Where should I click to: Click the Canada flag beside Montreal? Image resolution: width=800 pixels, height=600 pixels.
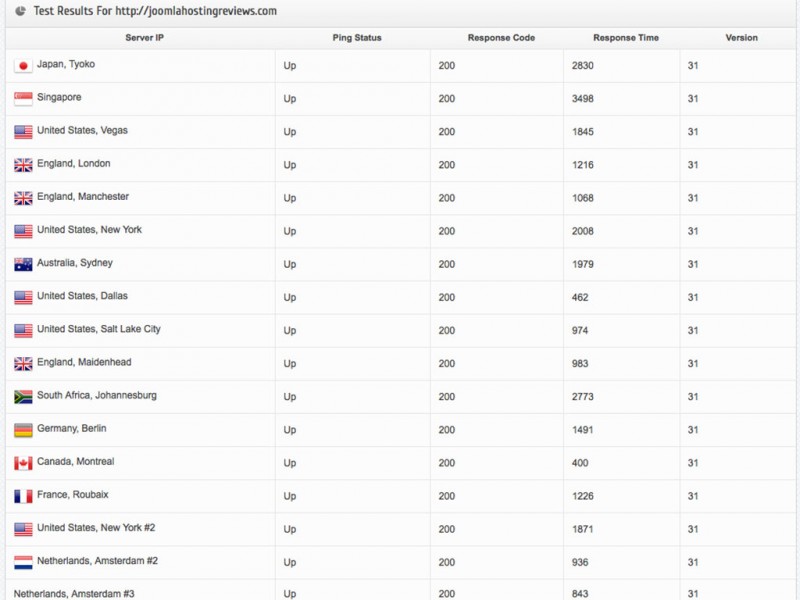point(23,463)
